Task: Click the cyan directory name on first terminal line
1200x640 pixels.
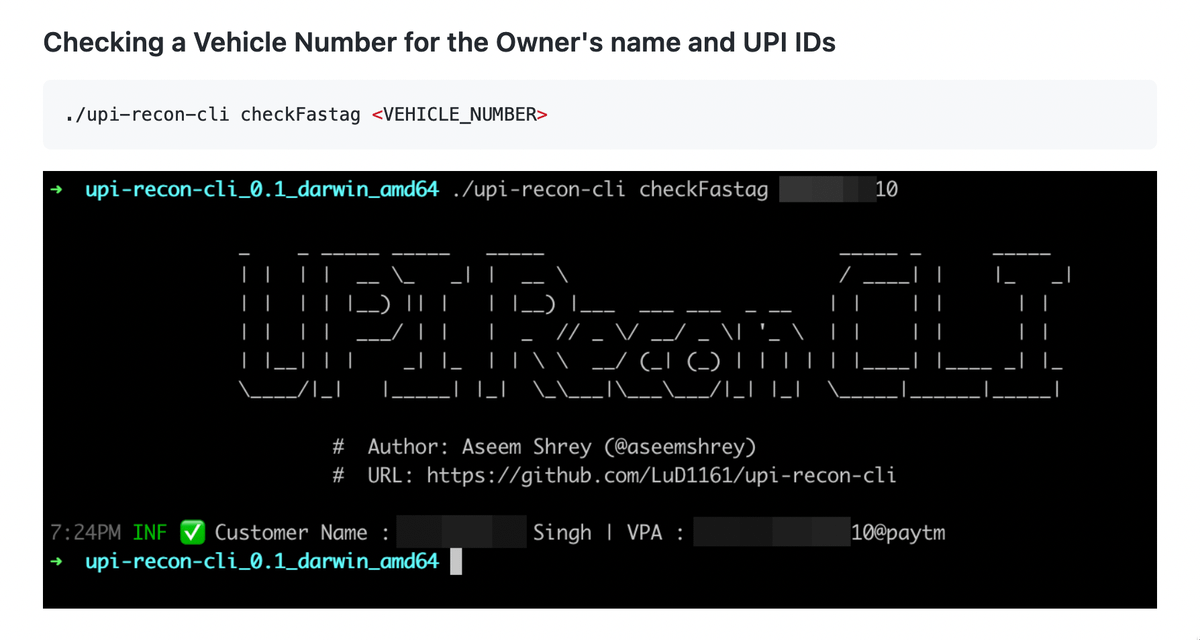Action: (262, 189)
